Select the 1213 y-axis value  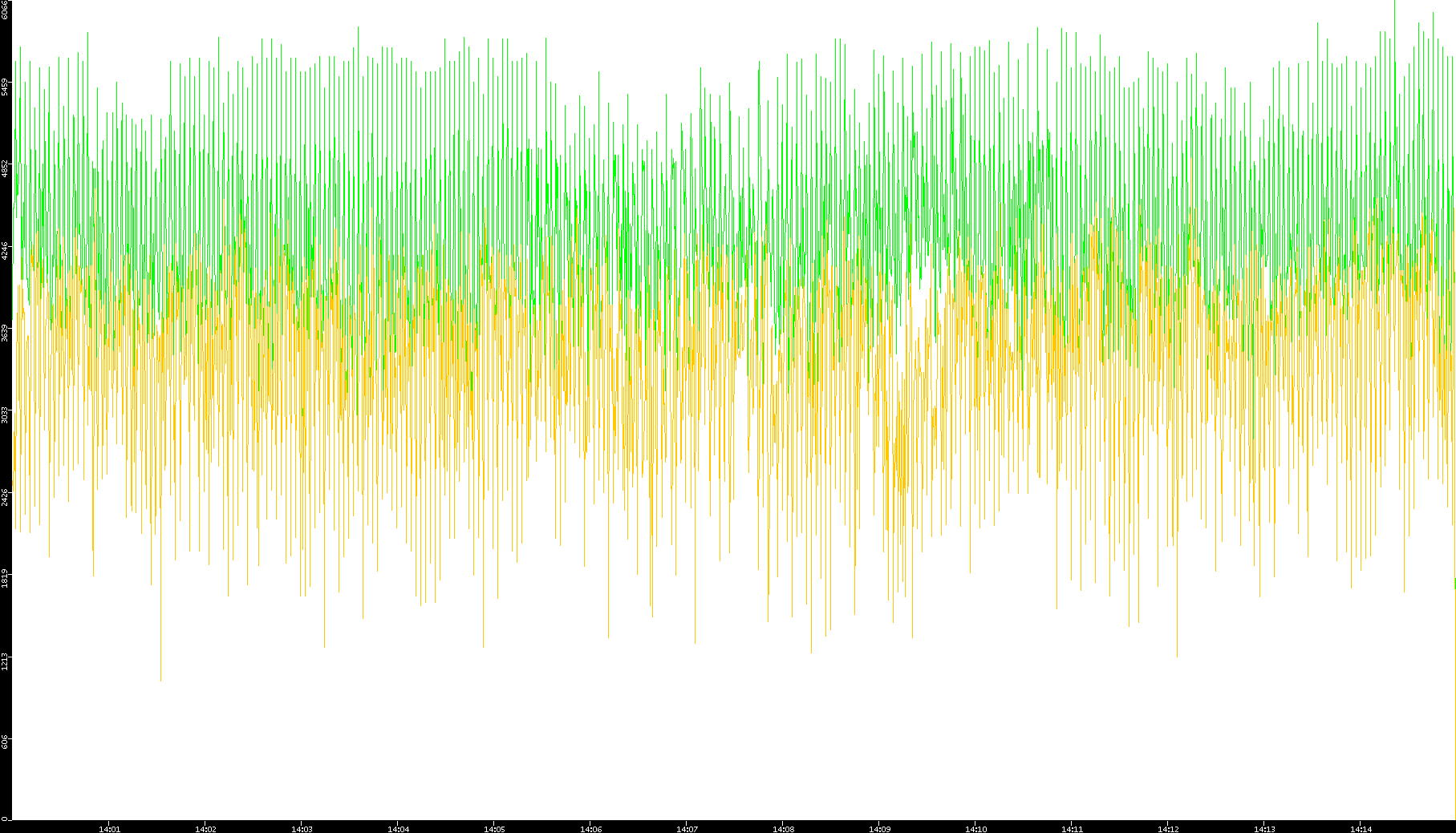pos(5,661)
